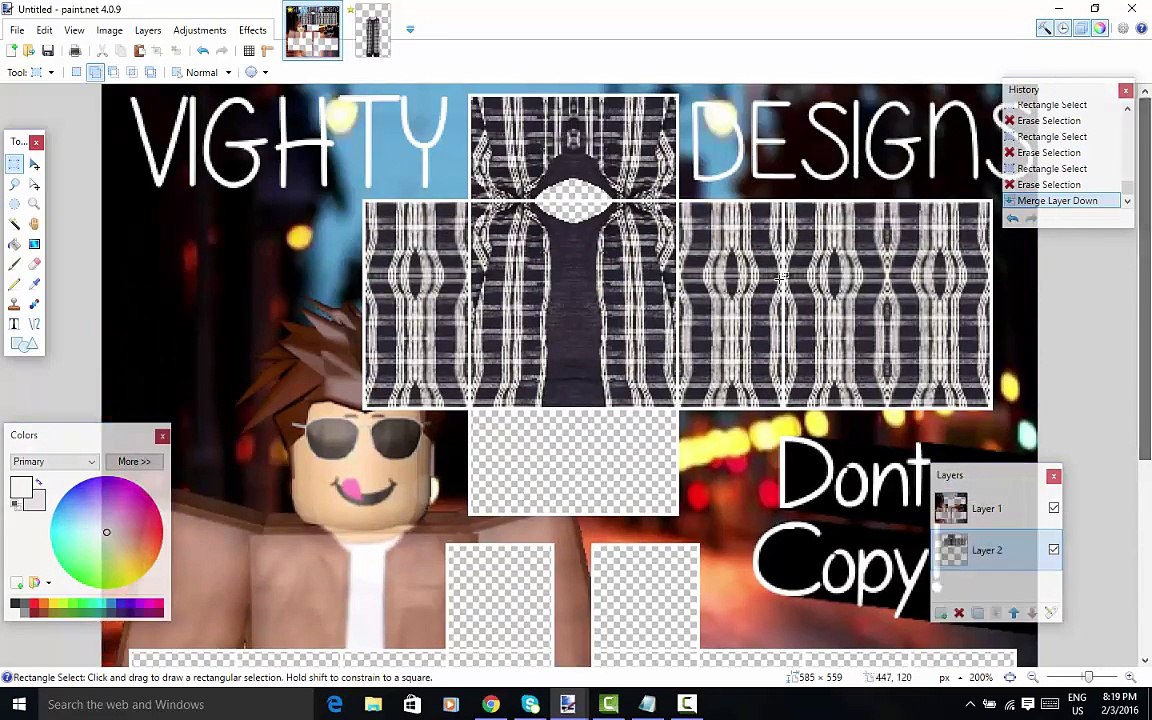The height and width of the screenshot is (720, 1152).
Task: Toggle the pixel grid icon
Action: (x=249, y=51)
